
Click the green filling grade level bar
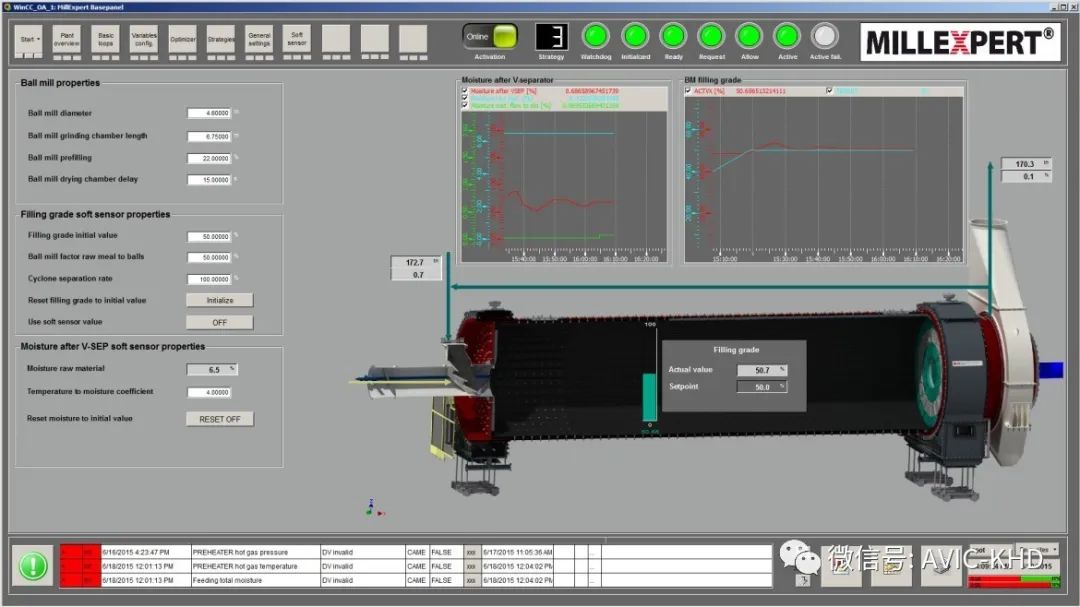click(648, 398)
